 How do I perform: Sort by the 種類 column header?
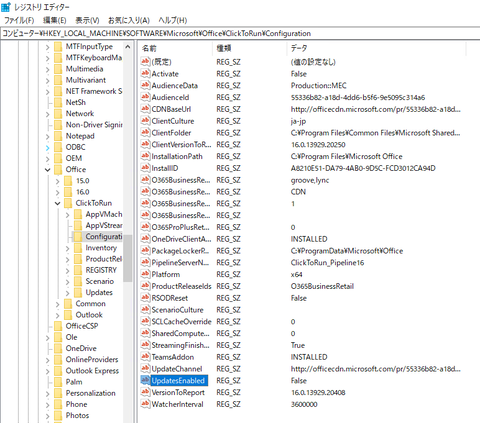(x=249, y=49)
